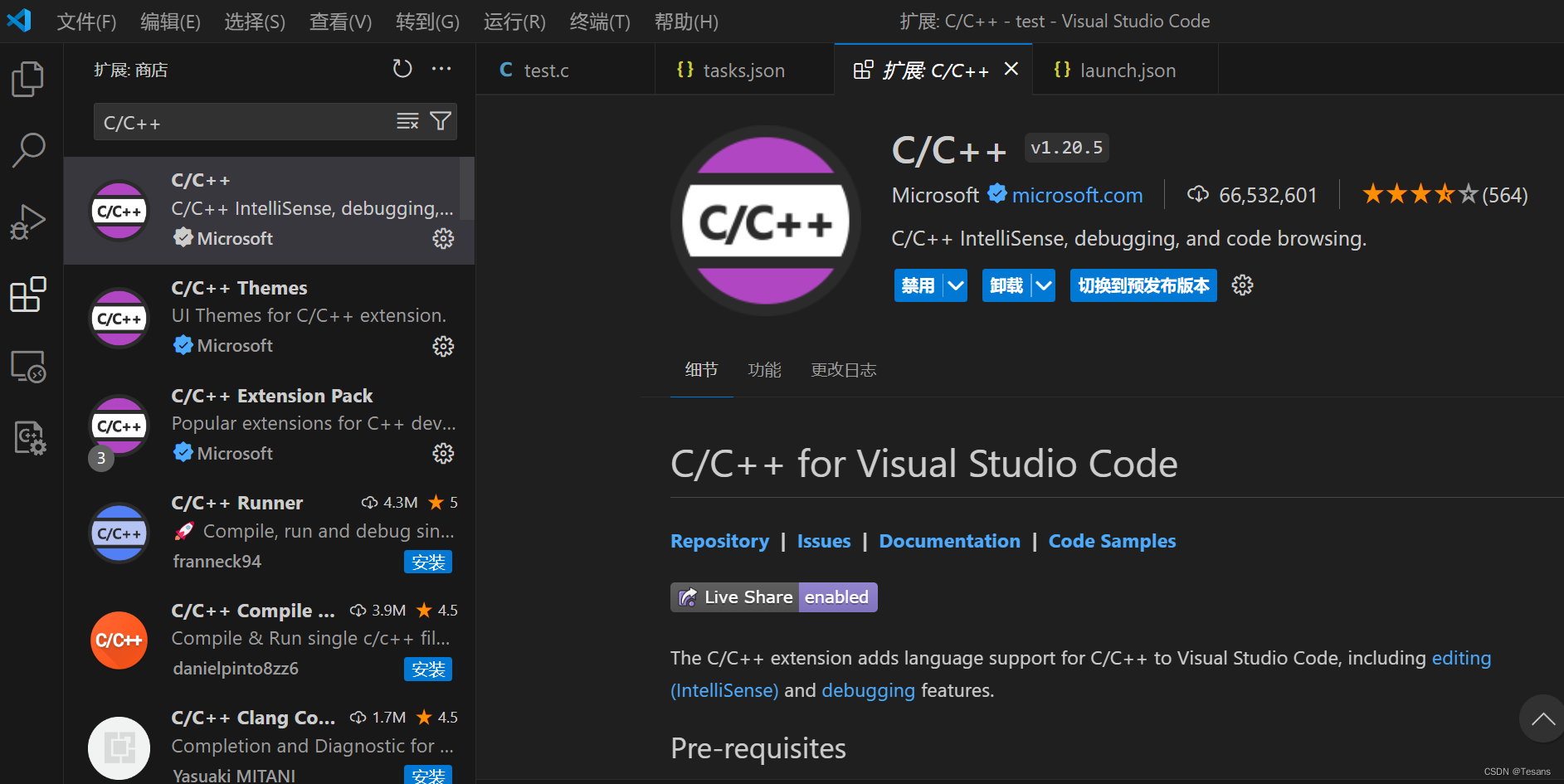Screen dimensions: 1564x784
Task: Install the C/C++ Compile Run extension
Action: click(x=428, y=669)
